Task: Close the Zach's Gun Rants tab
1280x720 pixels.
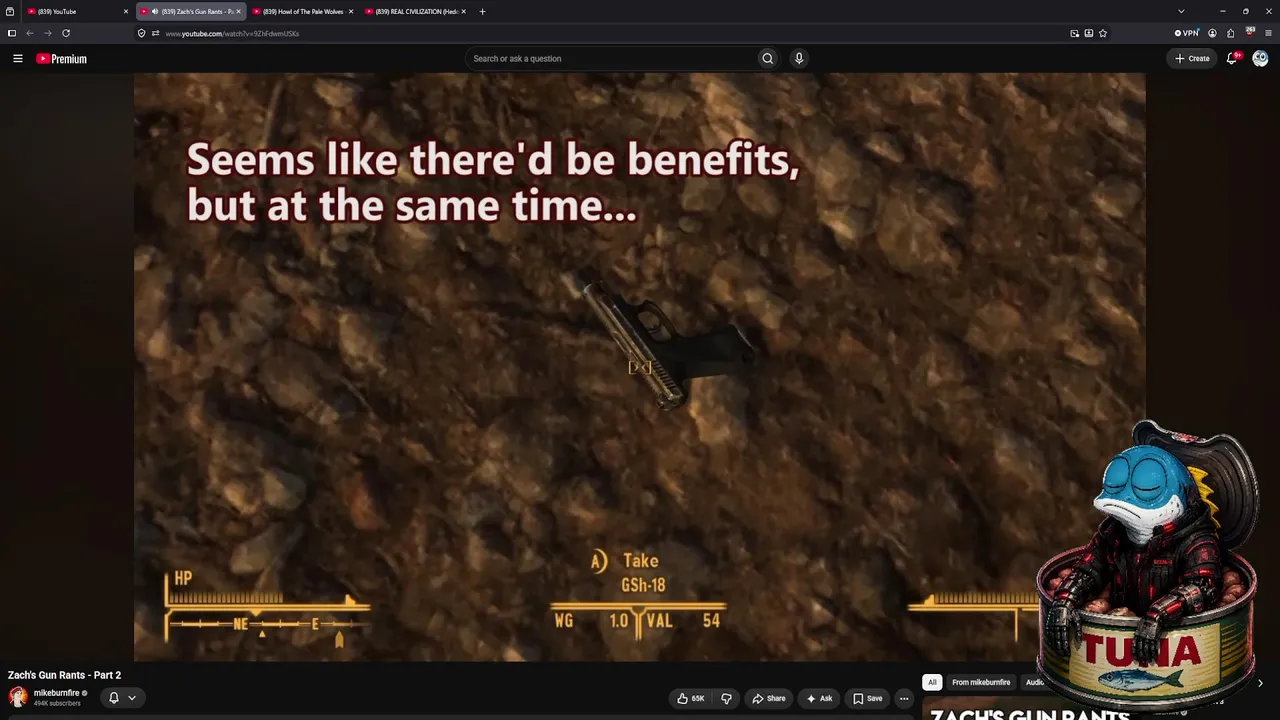Action: [x=238, y=11]
